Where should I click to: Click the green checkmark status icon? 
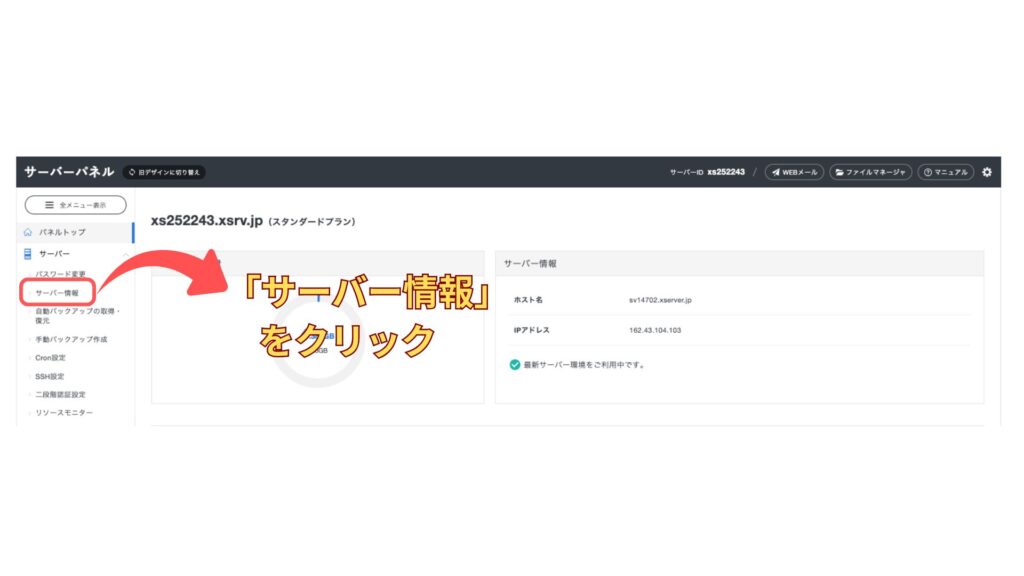514,365
